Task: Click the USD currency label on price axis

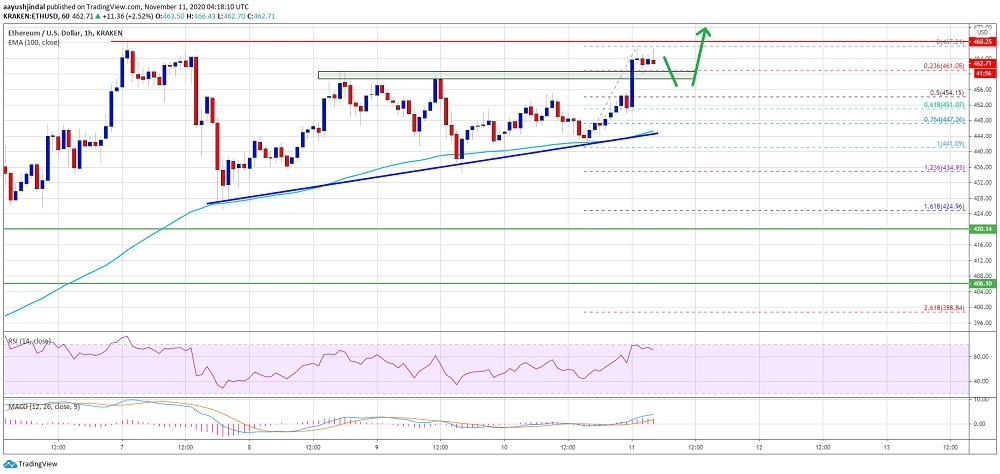Action: coord(981,32)
